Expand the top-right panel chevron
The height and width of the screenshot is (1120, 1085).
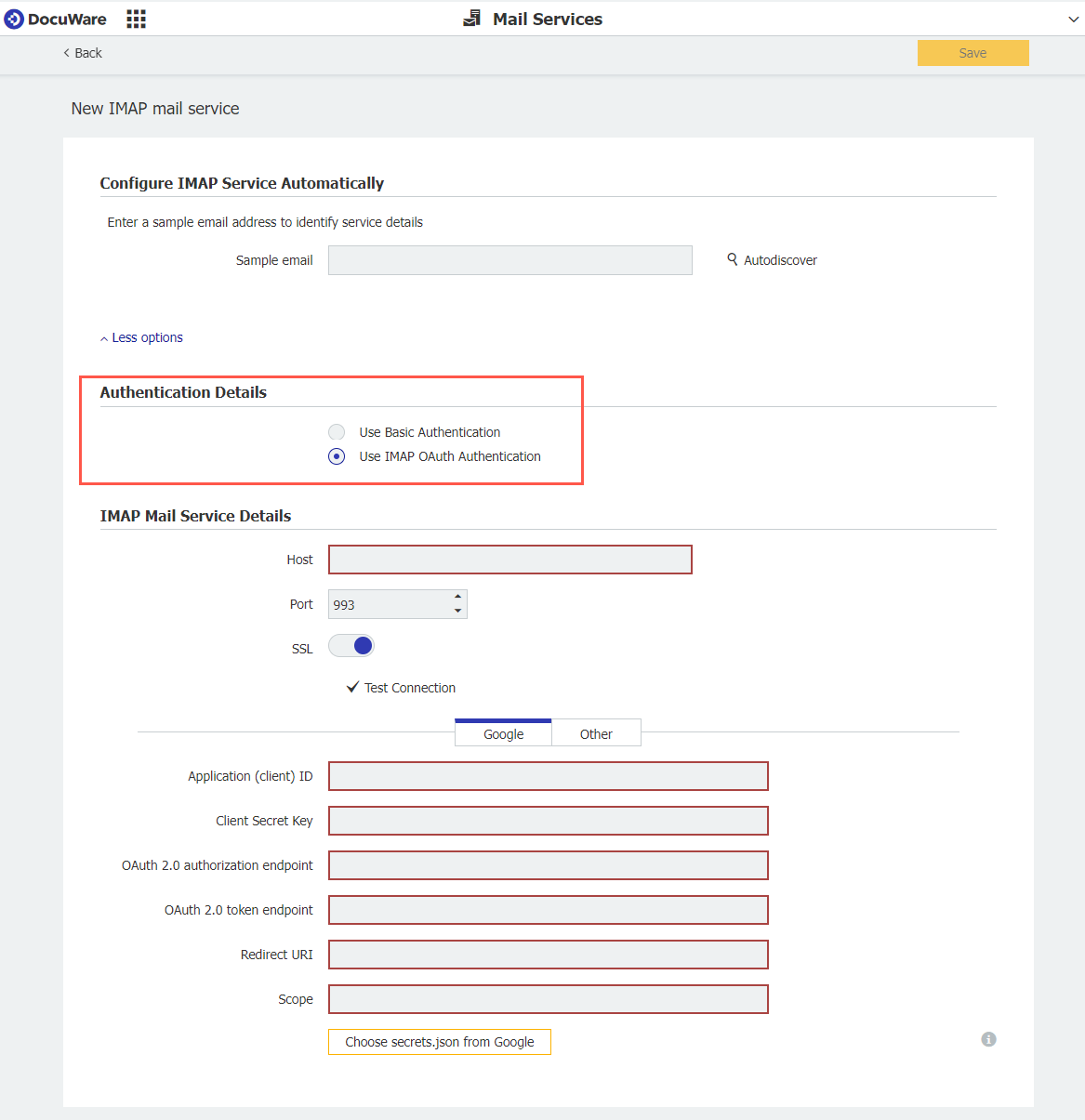[1074, 18]
